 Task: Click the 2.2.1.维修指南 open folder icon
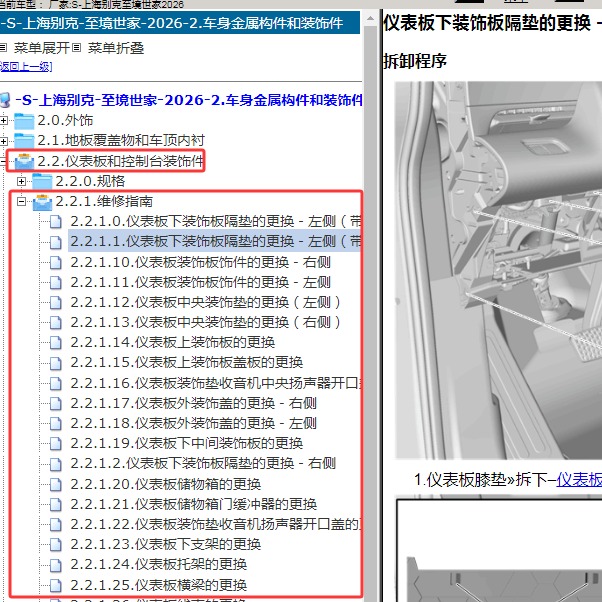[42, 202]
